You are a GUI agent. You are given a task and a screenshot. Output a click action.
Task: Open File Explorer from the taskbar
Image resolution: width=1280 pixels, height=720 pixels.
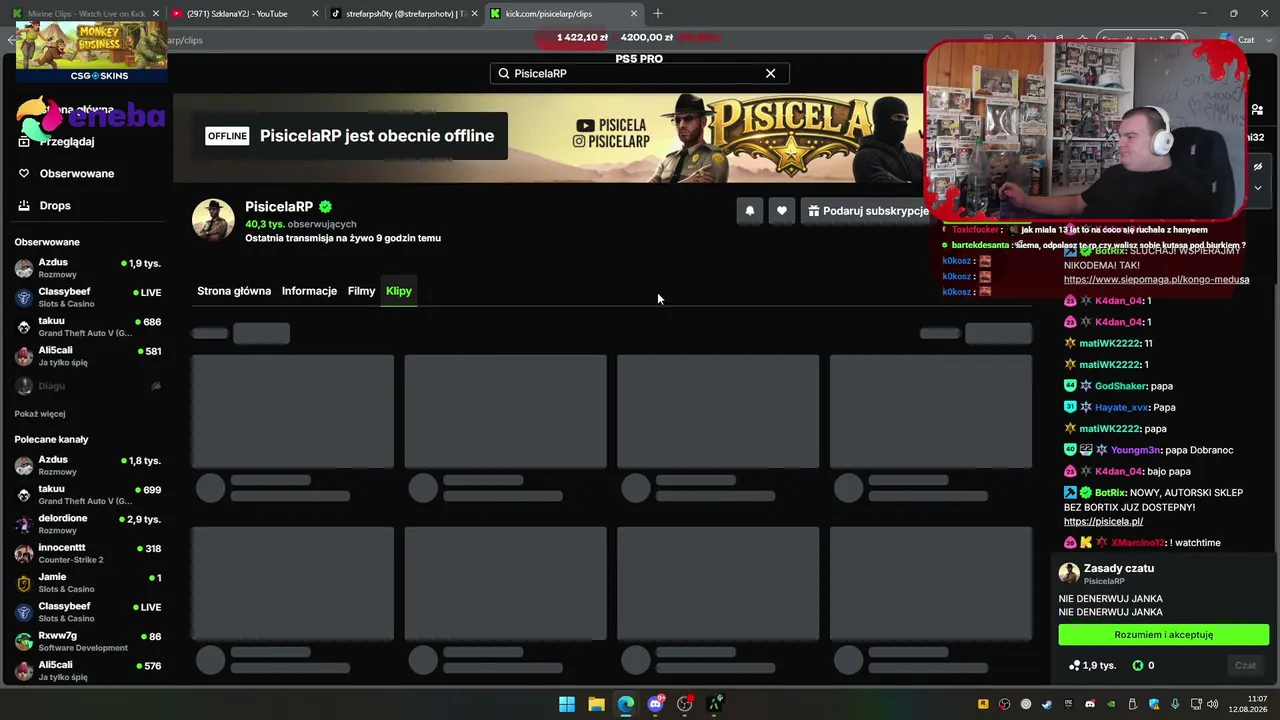(596, 704)
